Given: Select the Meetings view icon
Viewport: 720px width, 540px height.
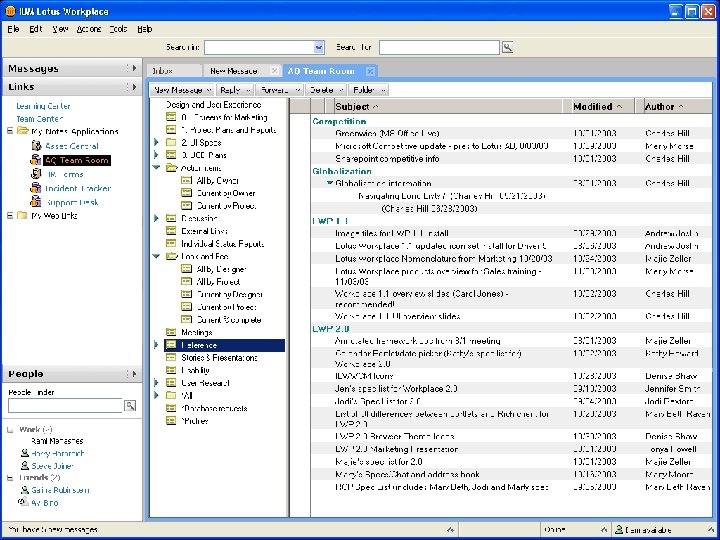Looking at the screenshot, I should pos(171,332).
